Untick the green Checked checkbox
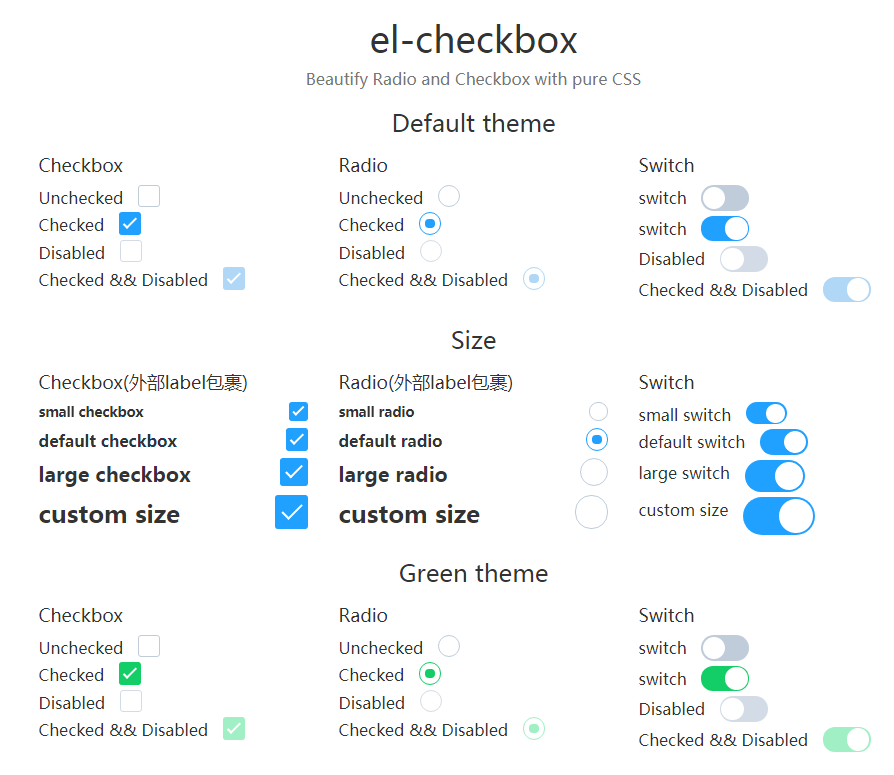Viewport: 894px width, 775px height. tap(130, 674)
